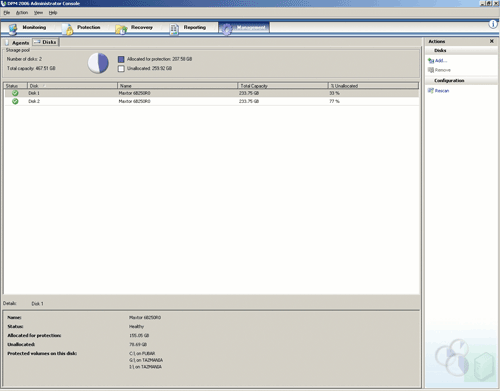The image size is (500, 391).
Task: Open the Action menu
Action: click(22, 13)
